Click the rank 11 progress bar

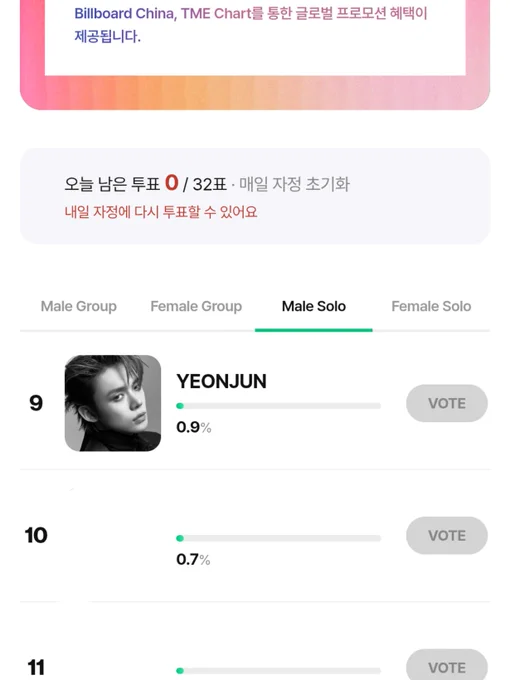click(278, 670)
